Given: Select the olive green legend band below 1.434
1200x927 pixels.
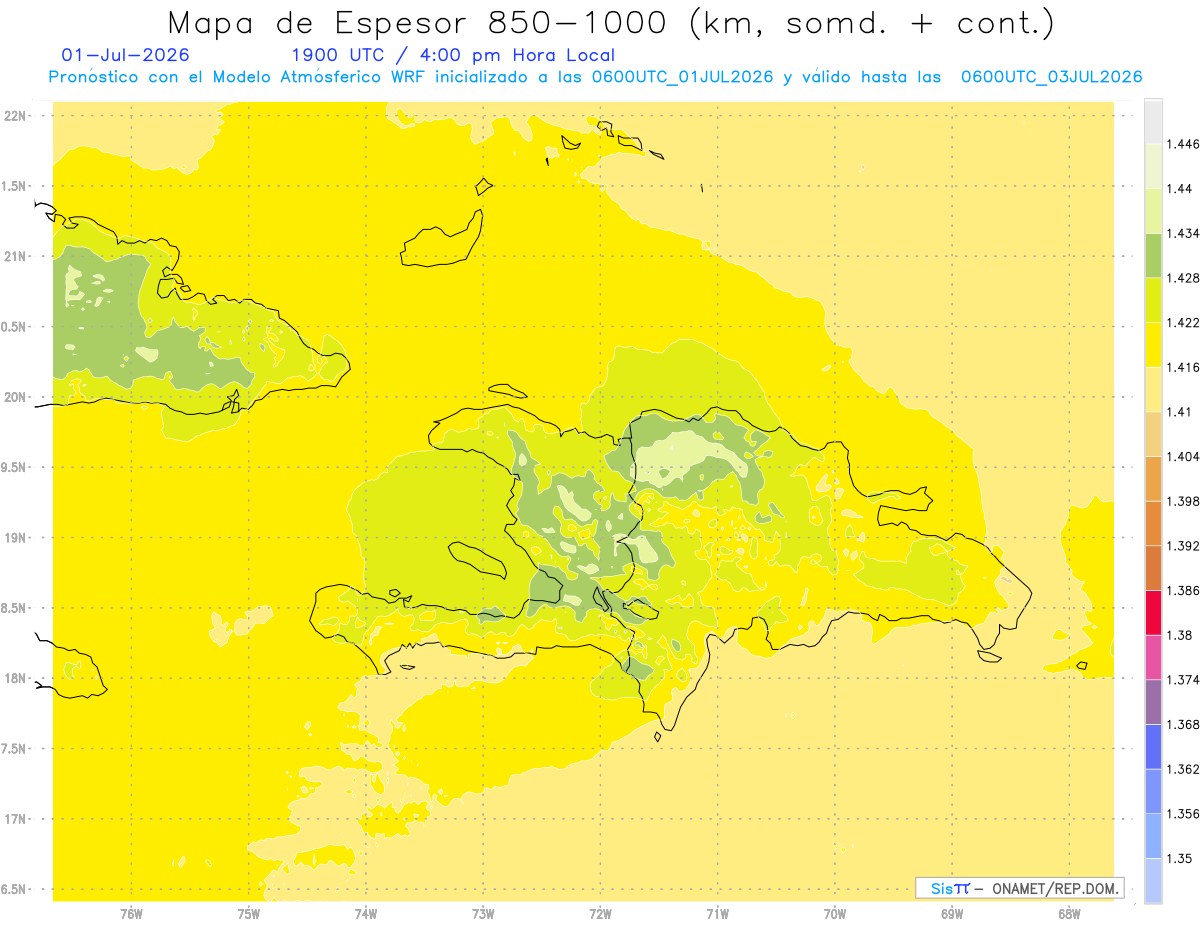Looking at the screenshot, I should (x=1153, y=255).
